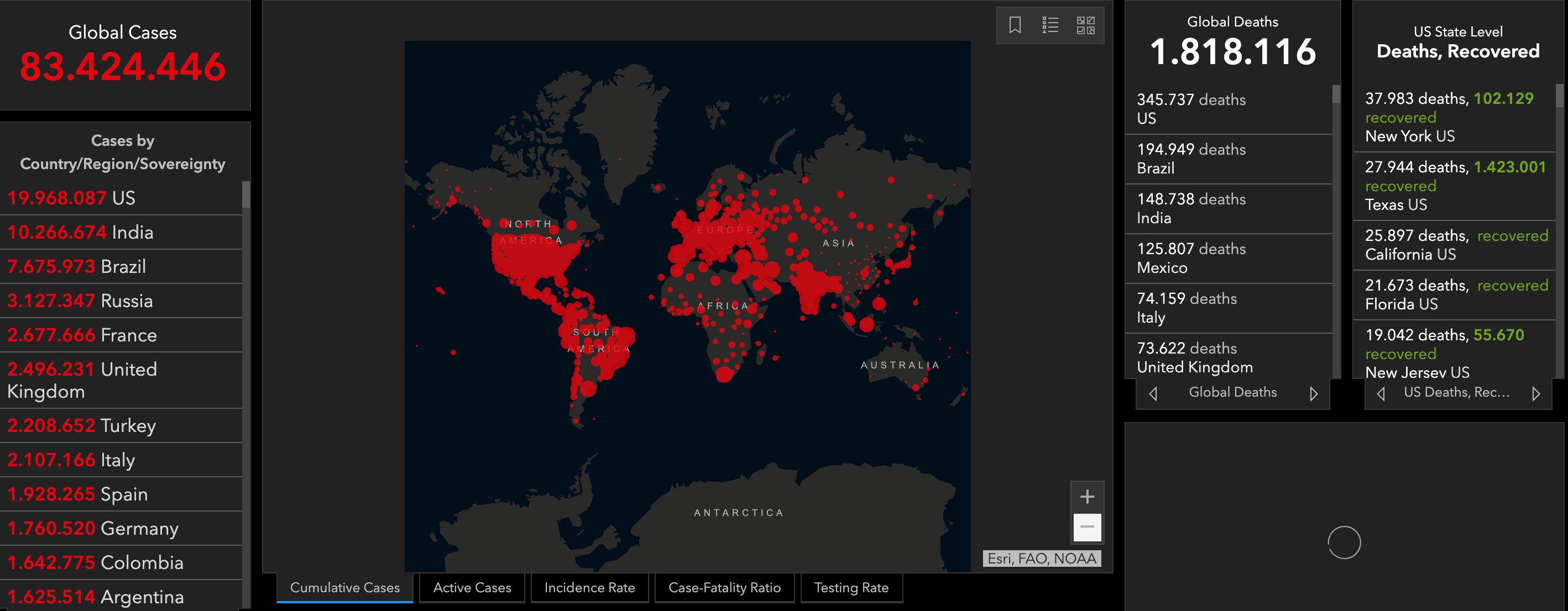Select the Incidence Rate tab
Image resolution: width=1568 pixels, height=611 pixels.
[x=589, y=587]
